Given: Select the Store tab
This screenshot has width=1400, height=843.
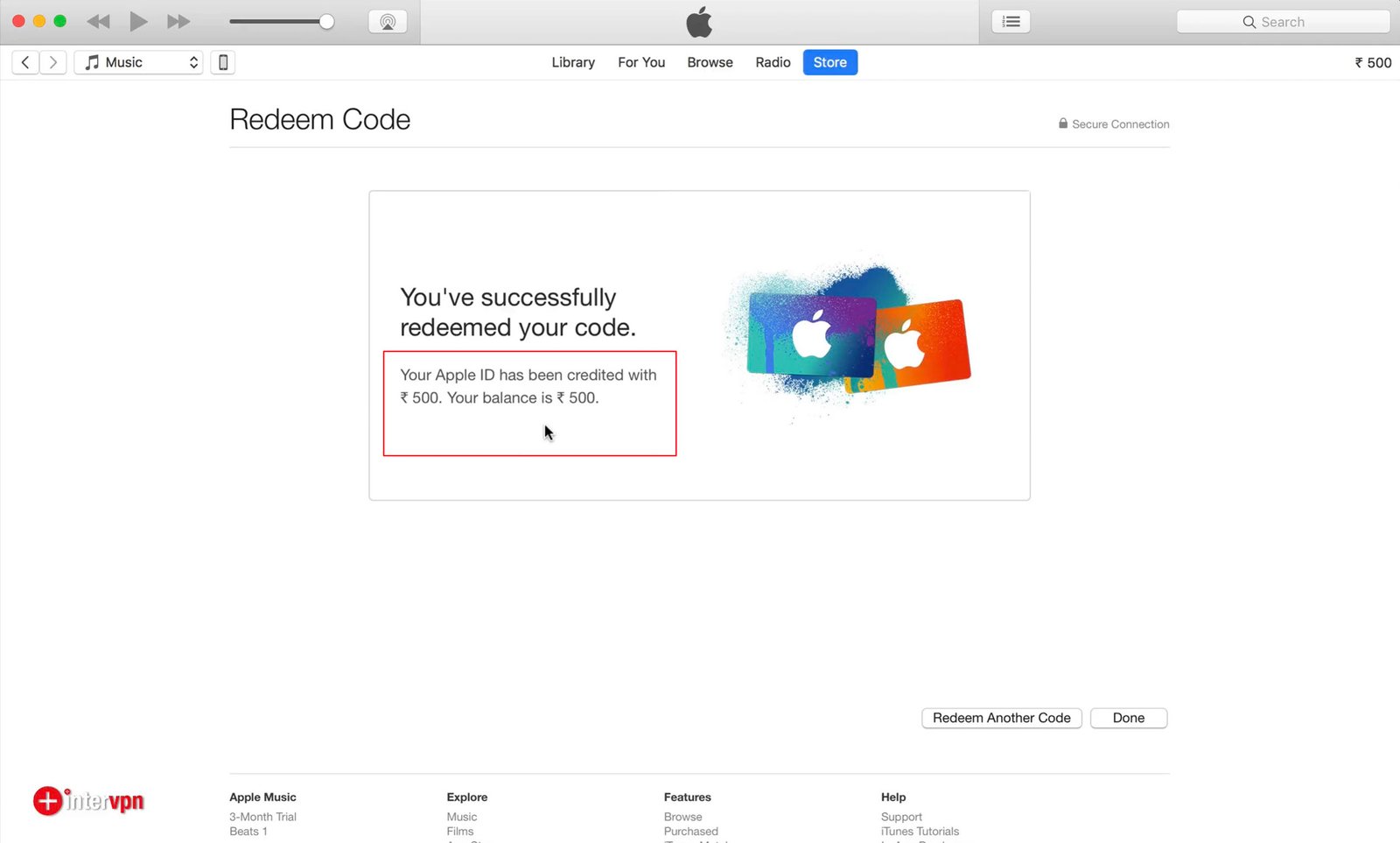Looking at the screenshot, I should 830,62.
